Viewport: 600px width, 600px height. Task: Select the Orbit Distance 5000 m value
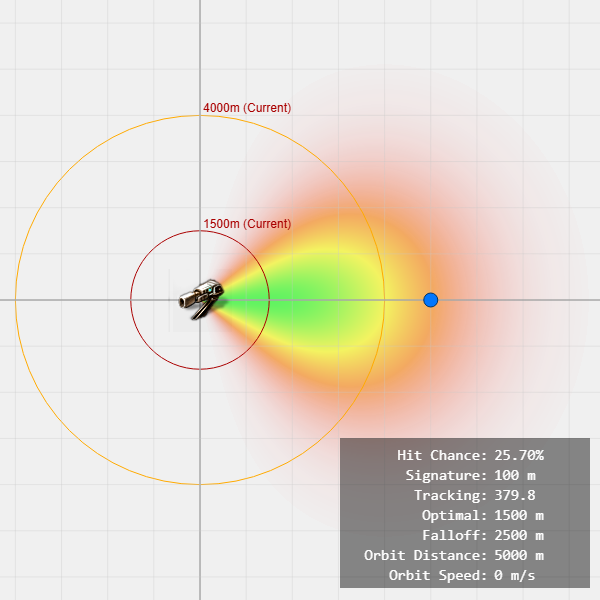point(519,555)
